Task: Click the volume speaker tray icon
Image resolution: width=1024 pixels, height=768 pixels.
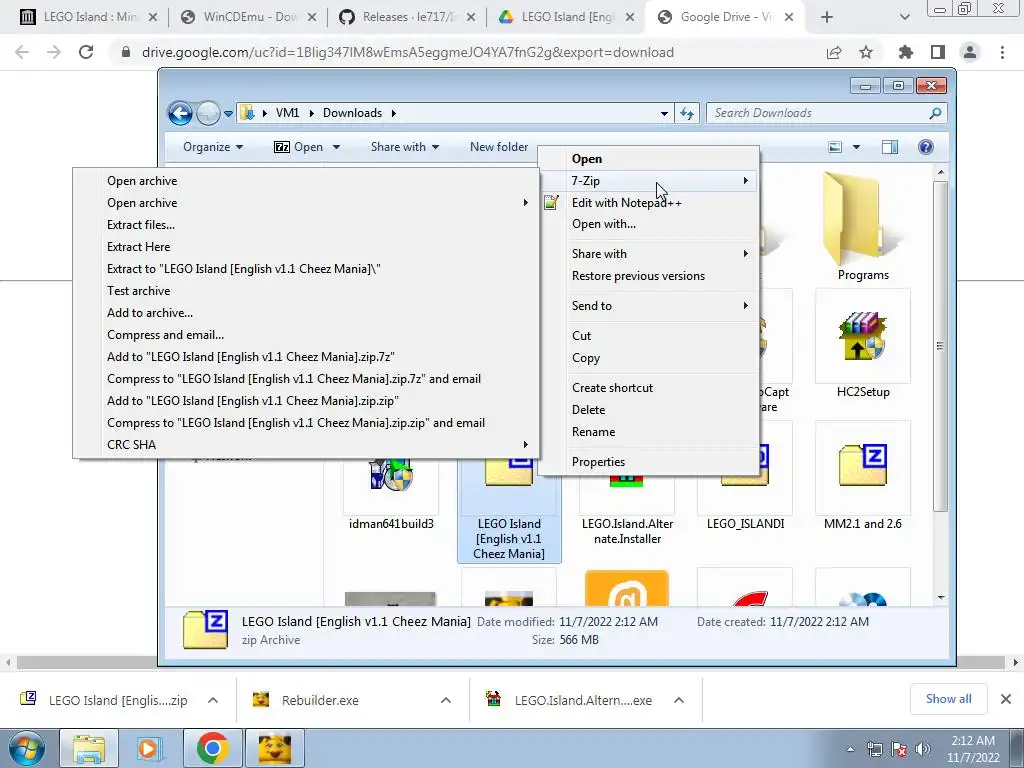Action: (923, 748)
